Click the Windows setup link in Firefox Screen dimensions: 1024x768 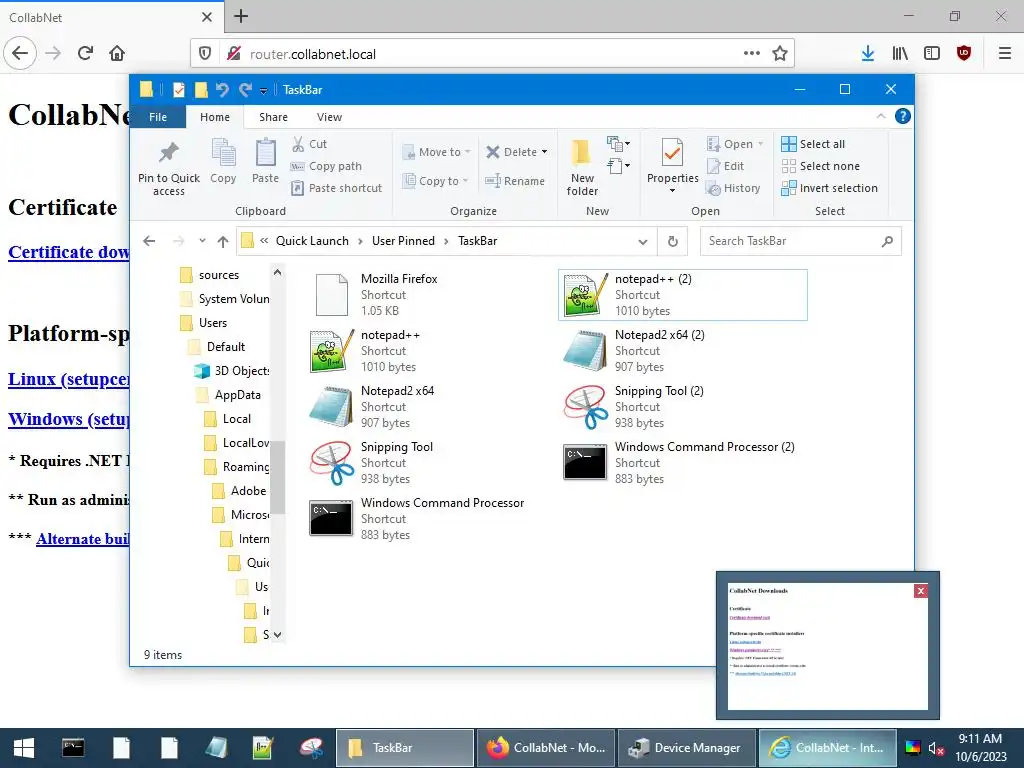pos(69,419)
